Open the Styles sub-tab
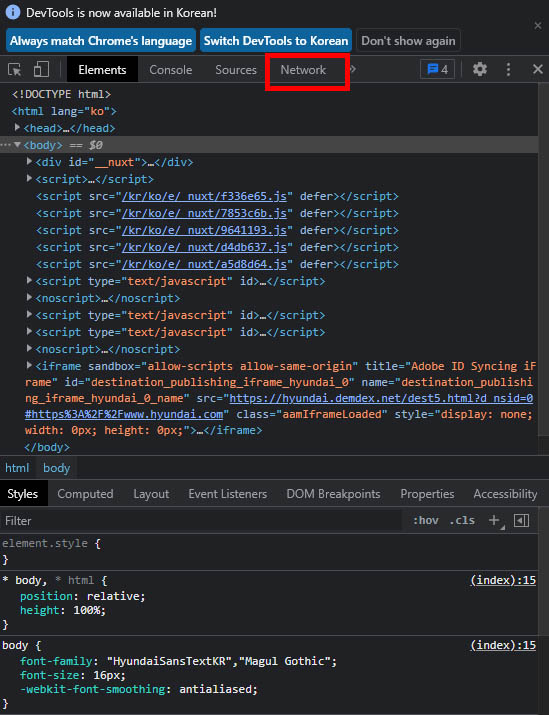 22,494
